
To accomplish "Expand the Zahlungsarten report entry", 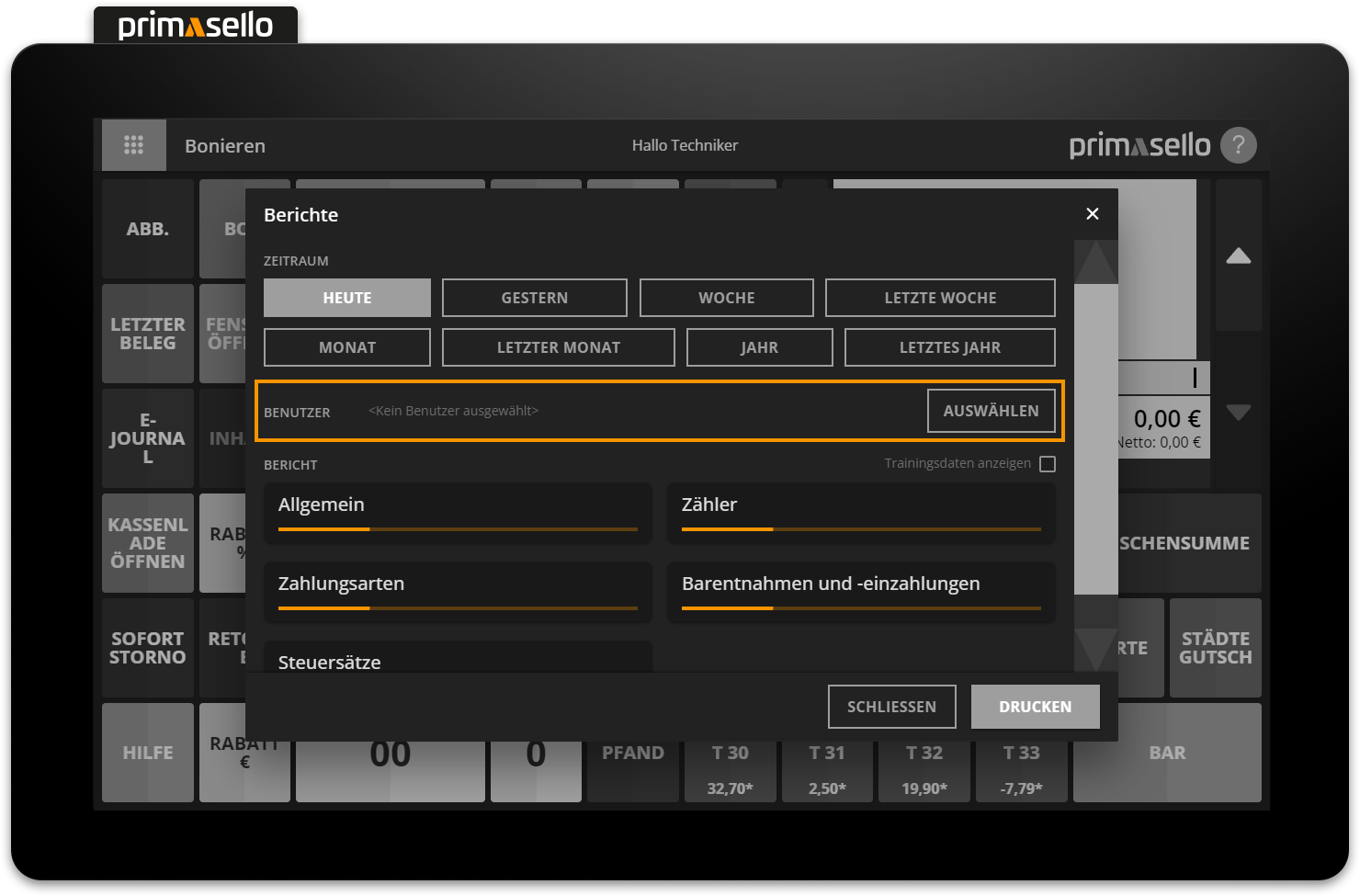I will [x=458, y=592].
